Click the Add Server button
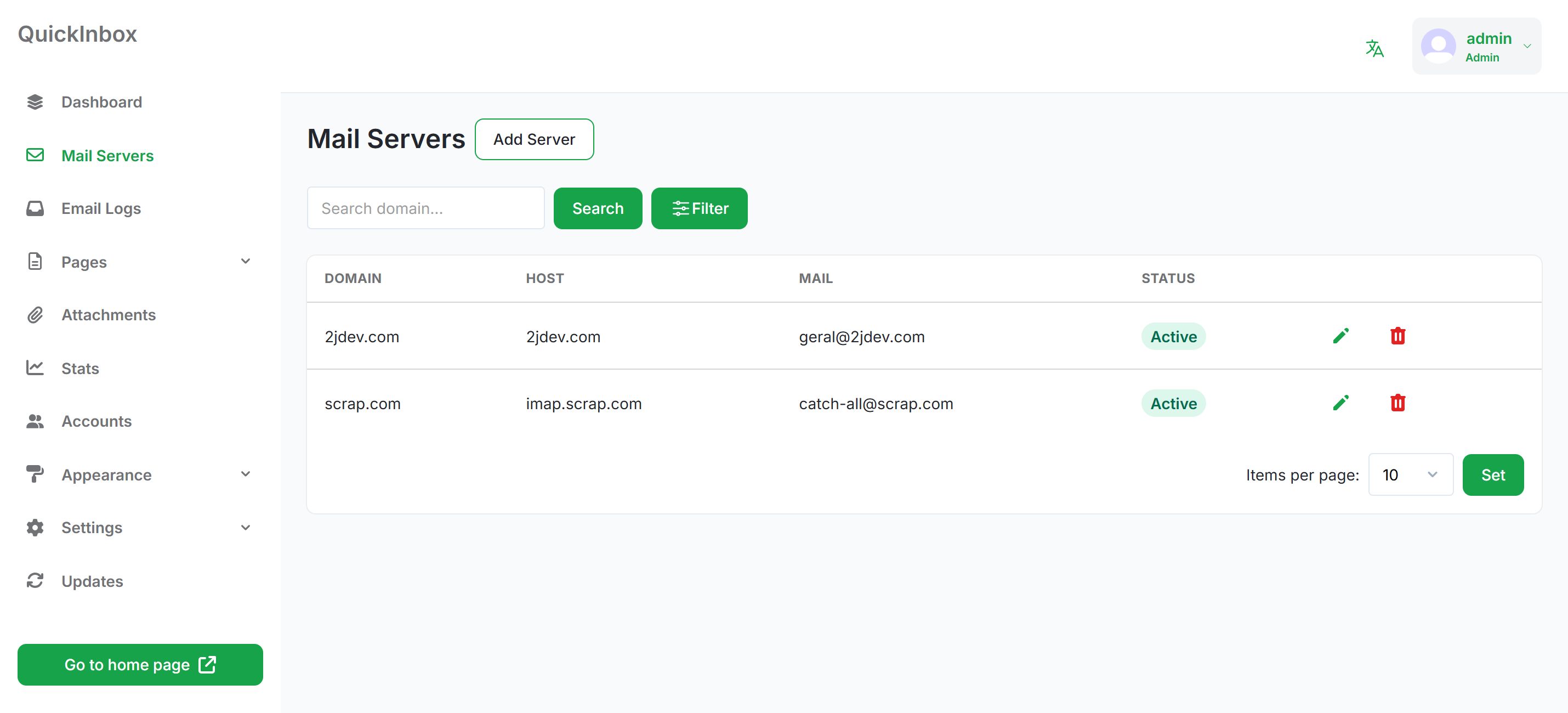The width and height of the screenshot is (1568, 713). (x=534, y=139)
